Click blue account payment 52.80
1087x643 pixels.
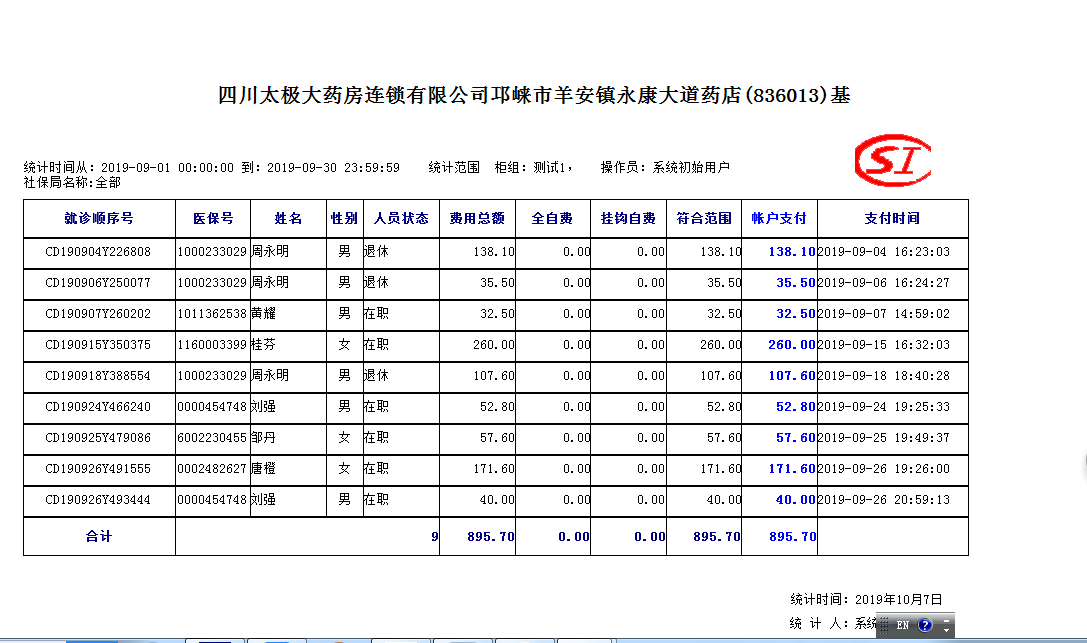796,407
